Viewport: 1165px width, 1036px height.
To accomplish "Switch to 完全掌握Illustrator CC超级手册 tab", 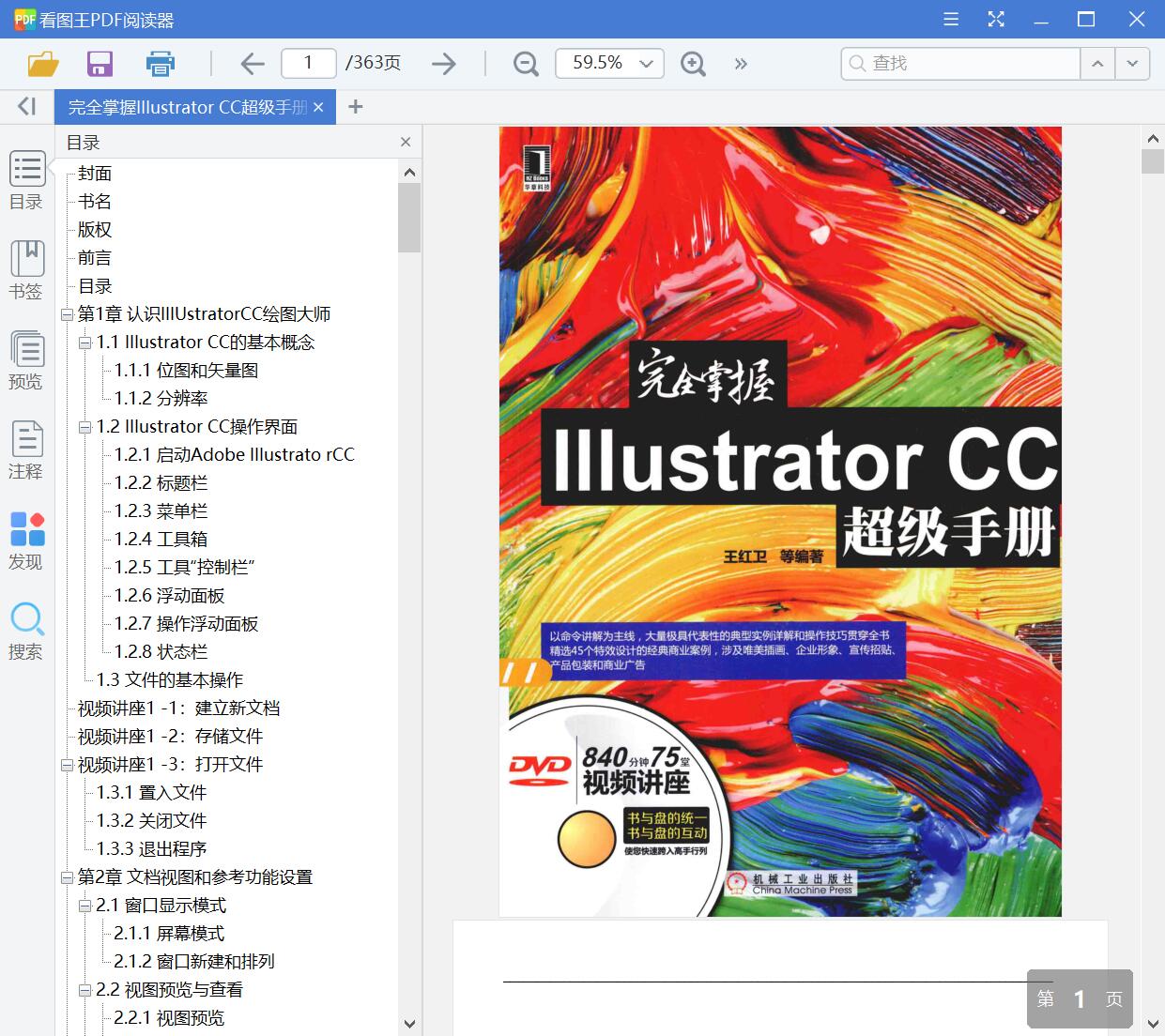I will click(188, 107).
